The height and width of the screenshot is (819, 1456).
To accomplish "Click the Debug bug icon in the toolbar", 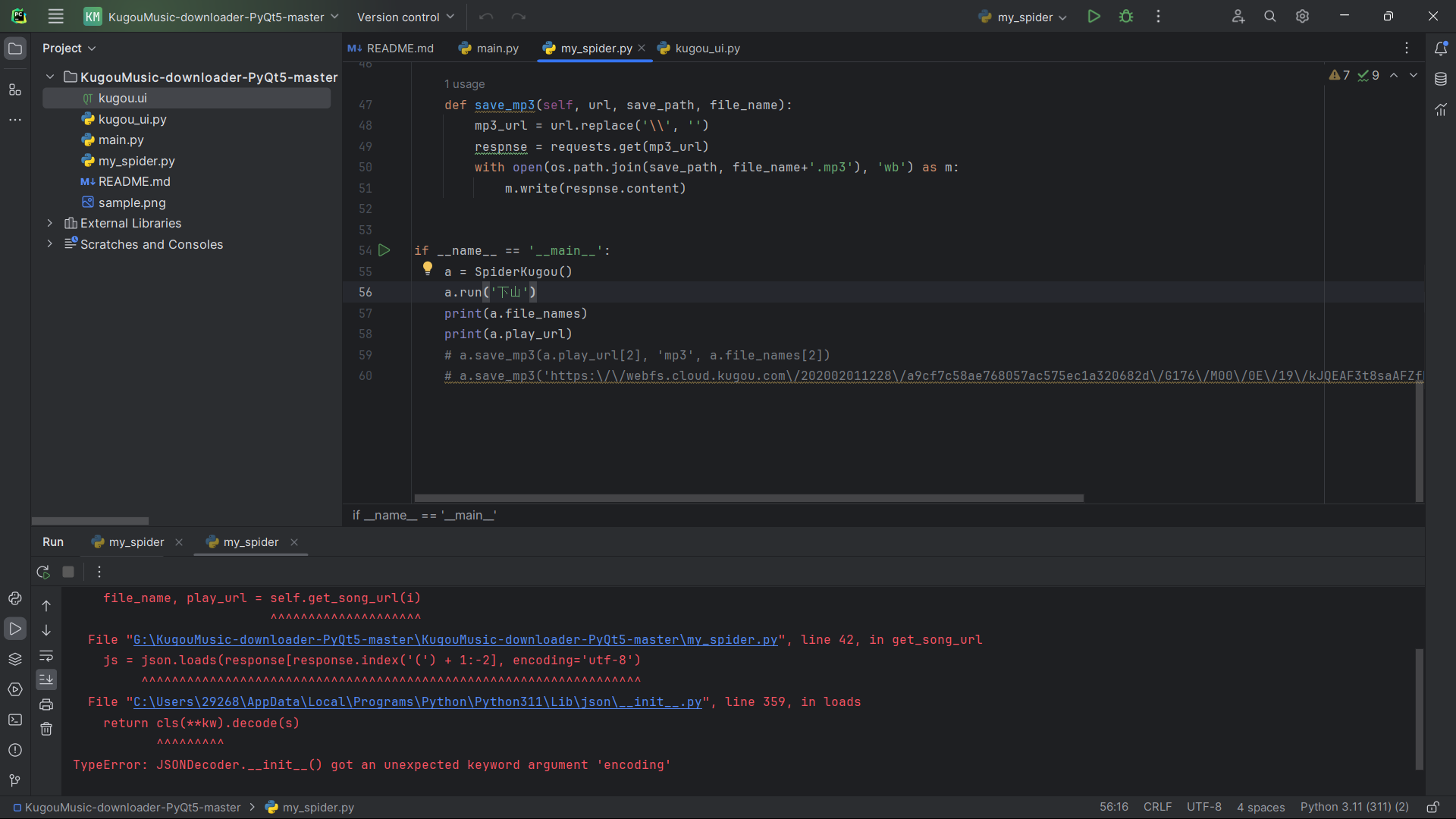I will tap(1126, 16).
